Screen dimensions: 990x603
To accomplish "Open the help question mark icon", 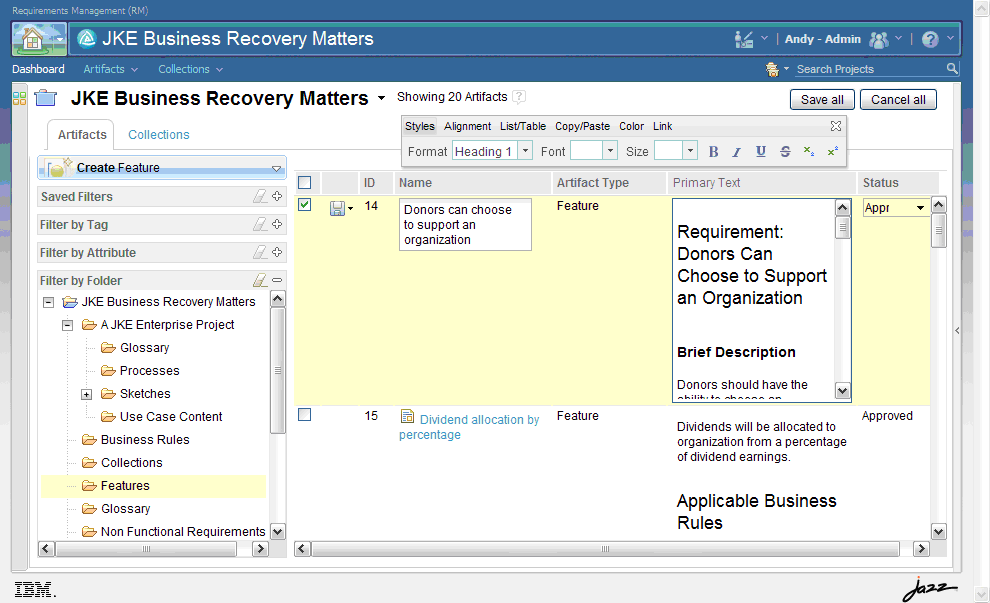I will pyautogui.click(x=929, y=40).
